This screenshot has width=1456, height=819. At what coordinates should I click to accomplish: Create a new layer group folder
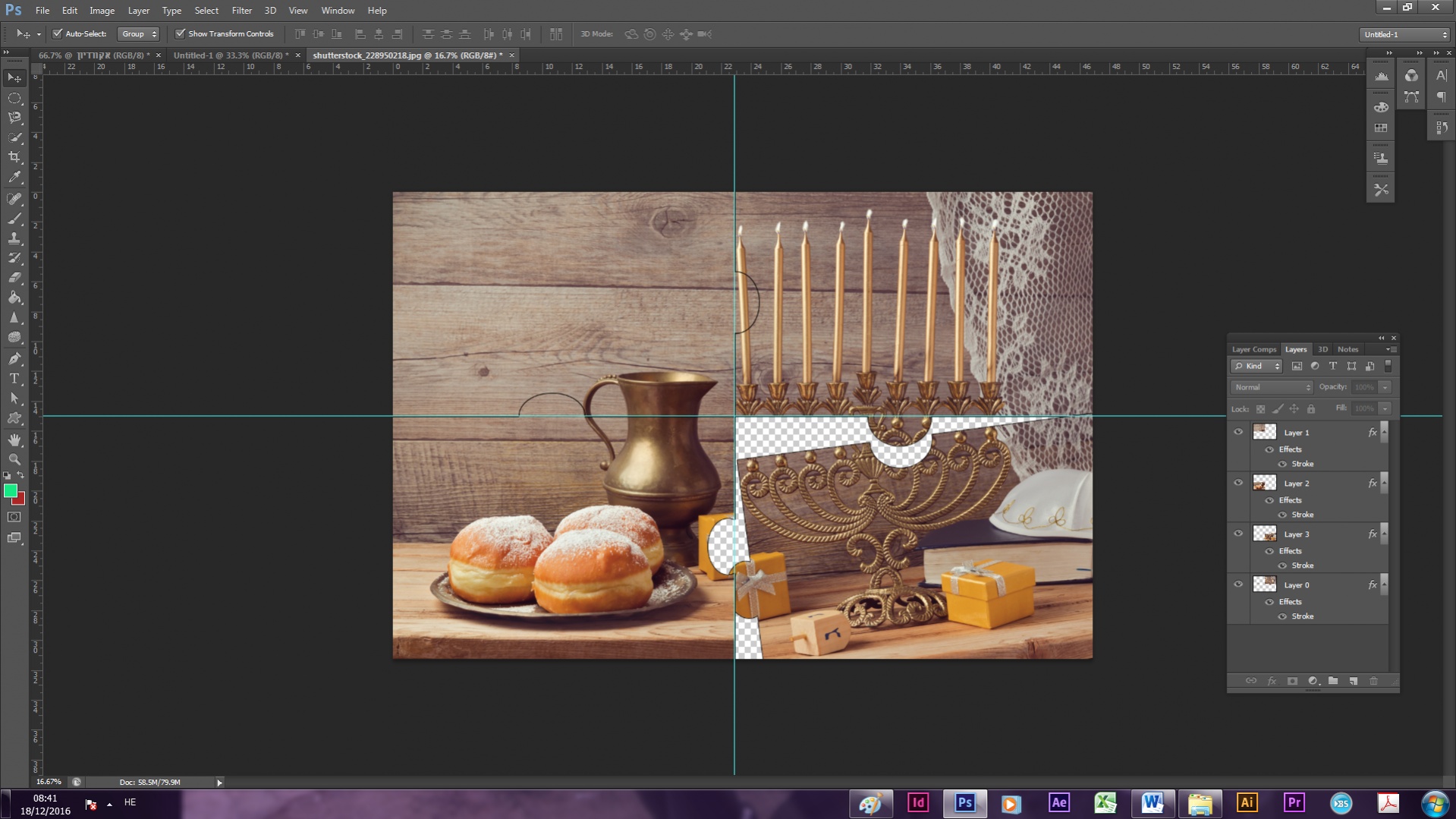(1332, 681)
